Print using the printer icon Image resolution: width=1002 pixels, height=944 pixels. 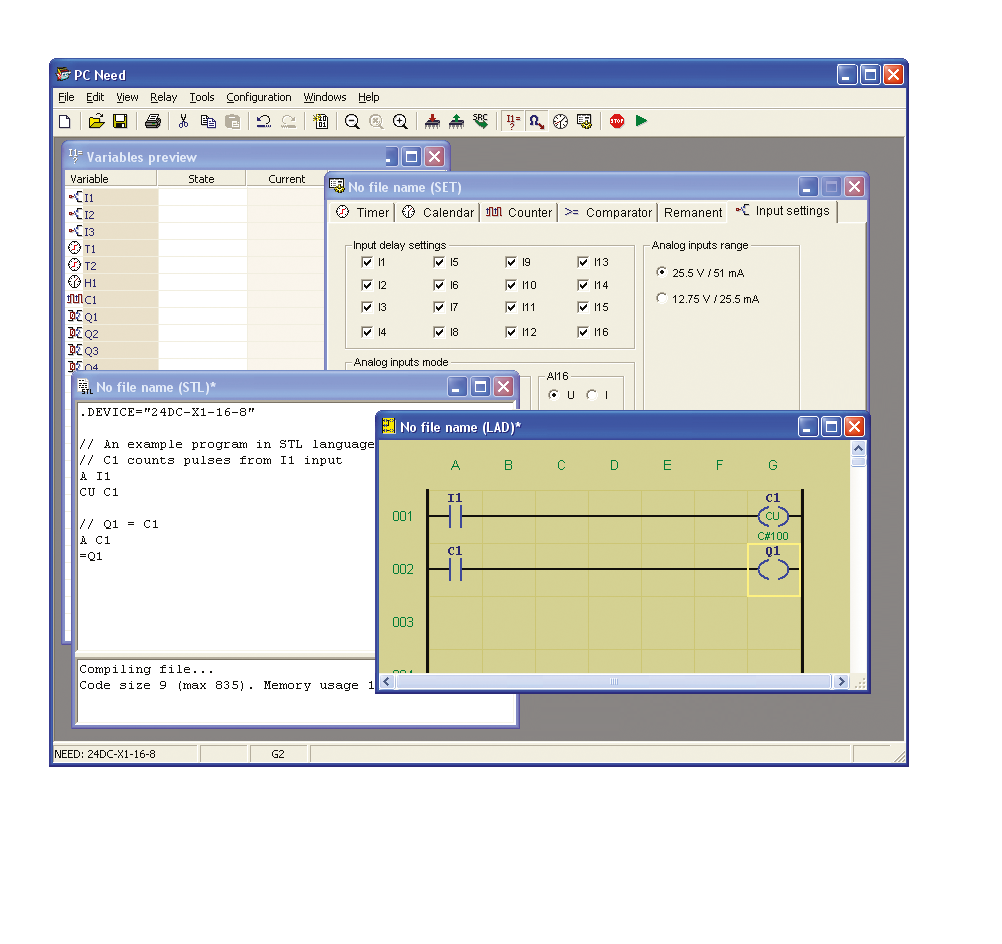click(x=153, y=121)
